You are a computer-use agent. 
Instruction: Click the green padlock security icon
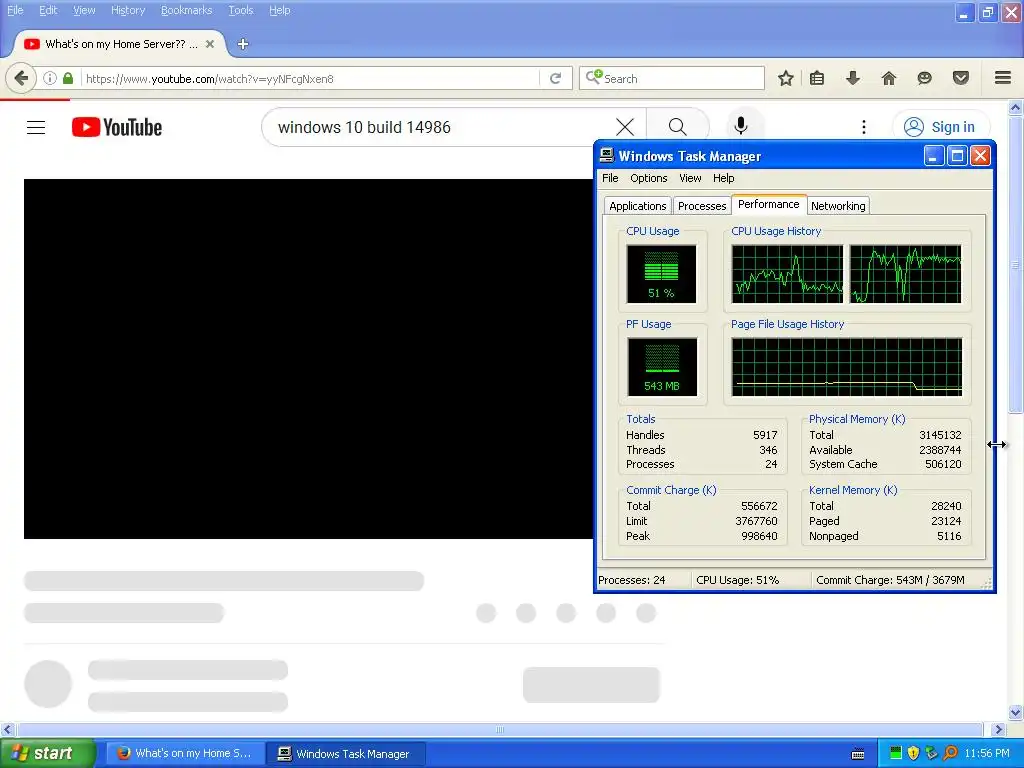tap(68, 78)
